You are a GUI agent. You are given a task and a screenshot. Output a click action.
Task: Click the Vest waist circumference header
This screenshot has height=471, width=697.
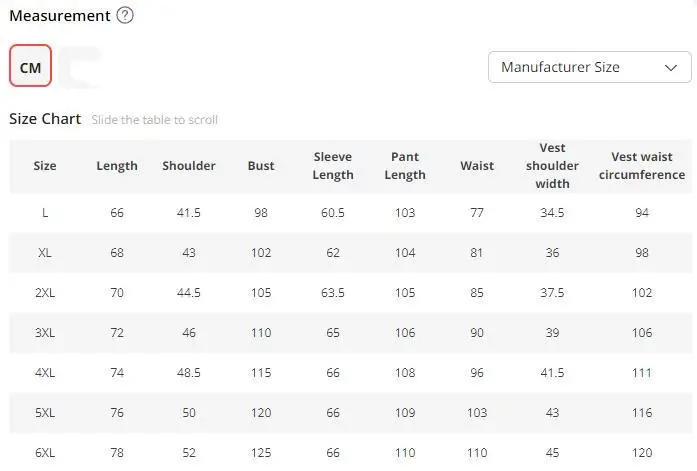coord(642,166)
